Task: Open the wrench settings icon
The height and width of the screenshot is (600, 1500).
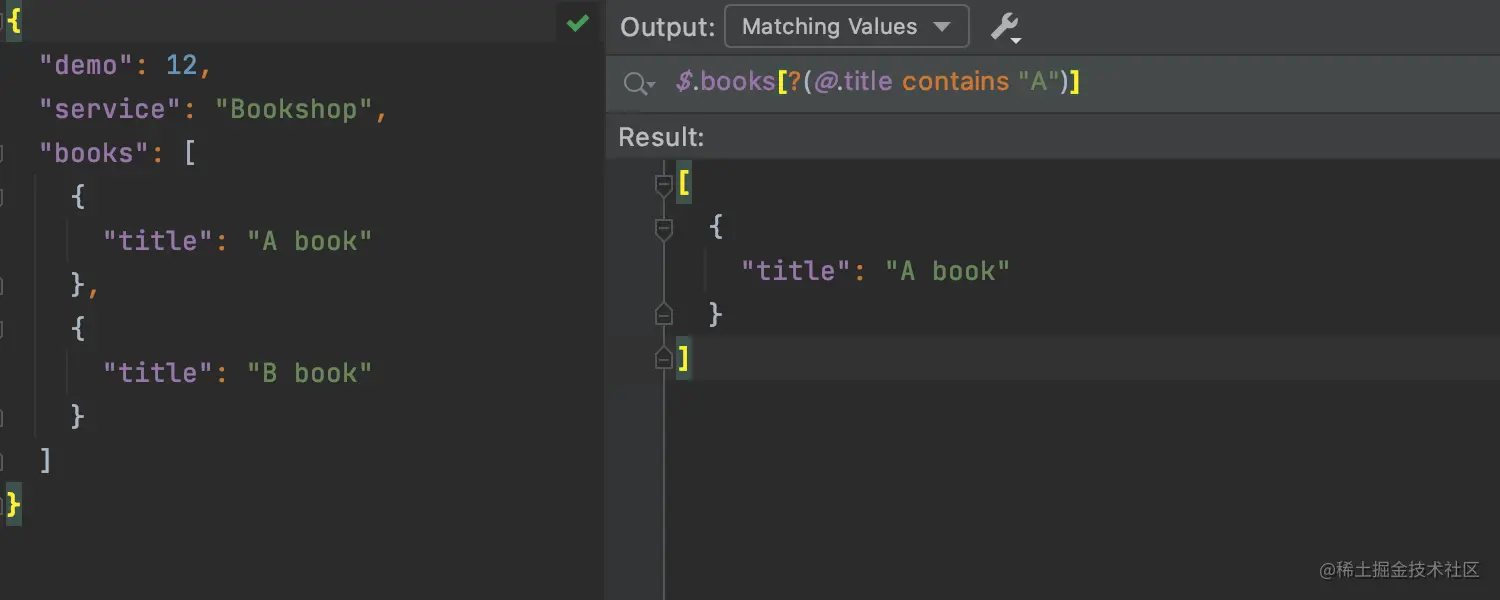Action: click(1006, 27)
